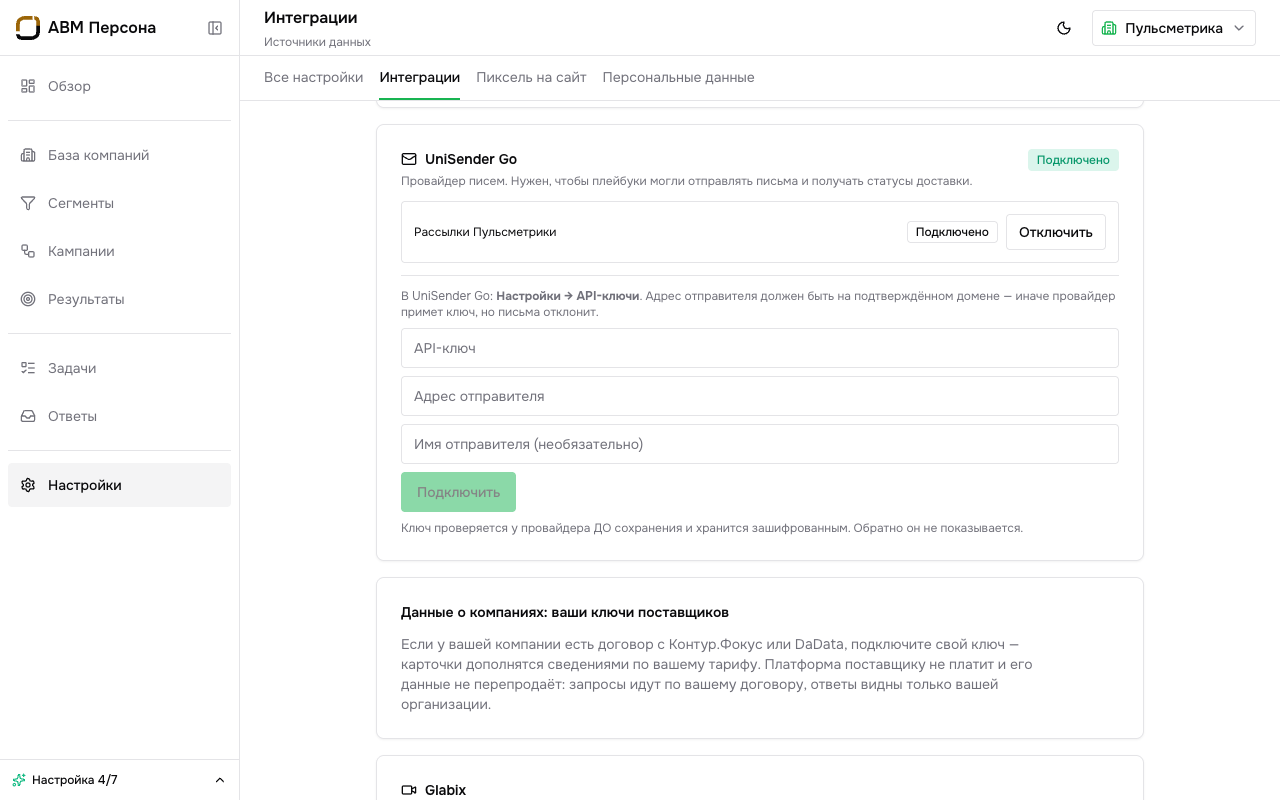The image size is (1280, 800).
Task: Click the green Подключено status badge
Action: click(x=1073, y=160)
